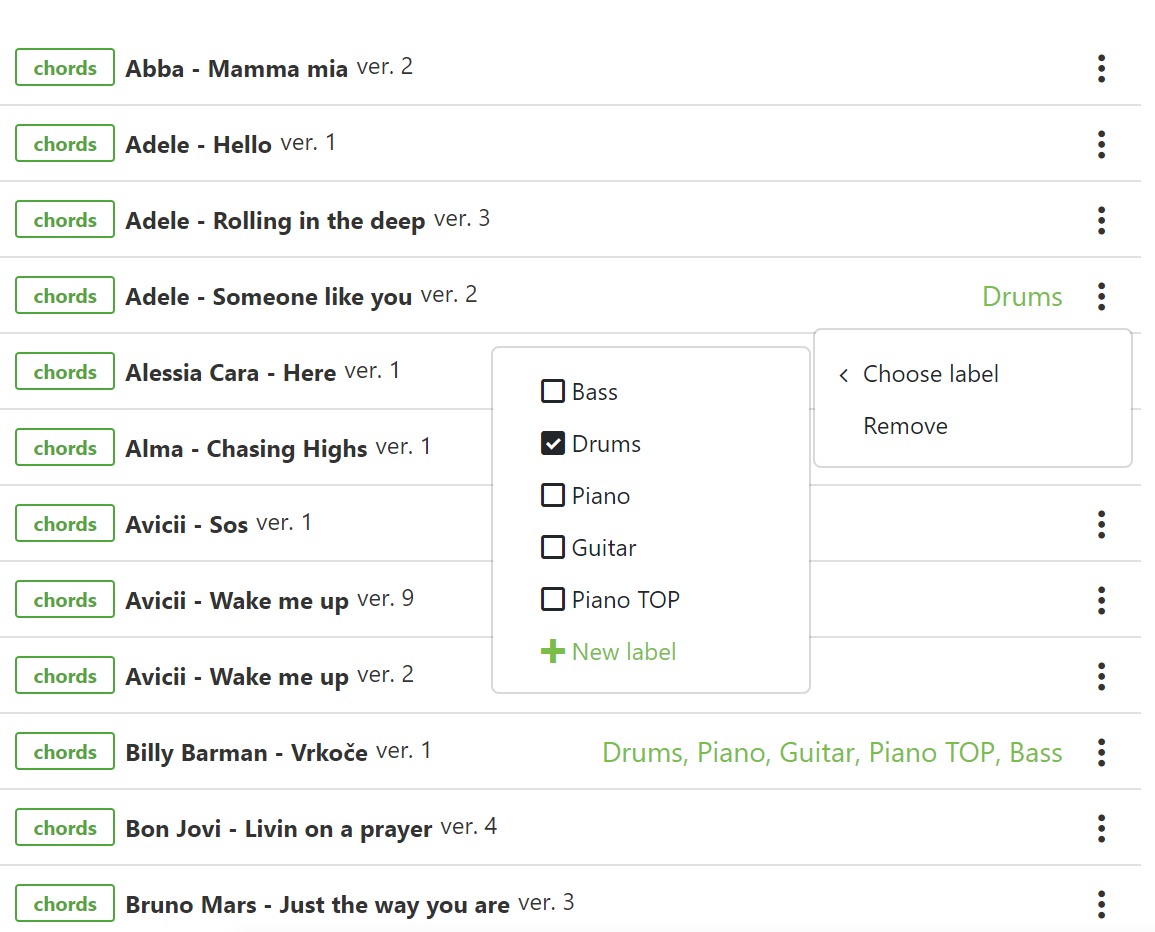Open the kebab menu for Adele - Hello
This screenshot has width=1155, height=932.
[x=1101, y=144]
